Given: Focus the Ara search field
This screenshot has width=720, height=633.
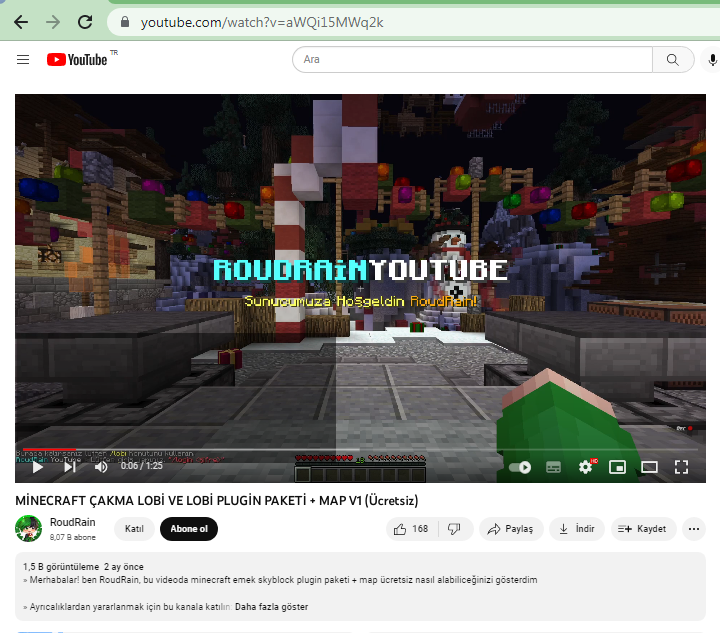Looking at the screenshot, I should pos(472,60).
